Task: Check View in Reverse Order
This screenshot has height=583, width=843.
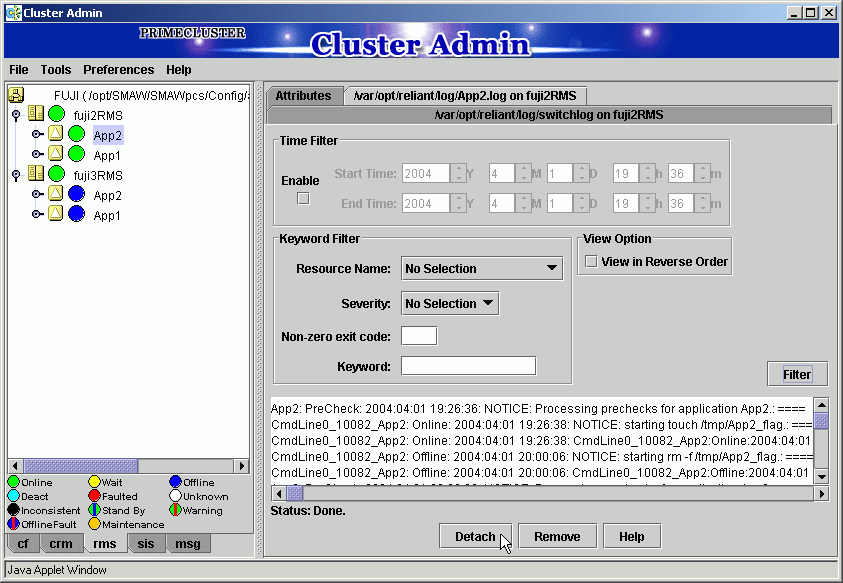Action: point(591,262)
